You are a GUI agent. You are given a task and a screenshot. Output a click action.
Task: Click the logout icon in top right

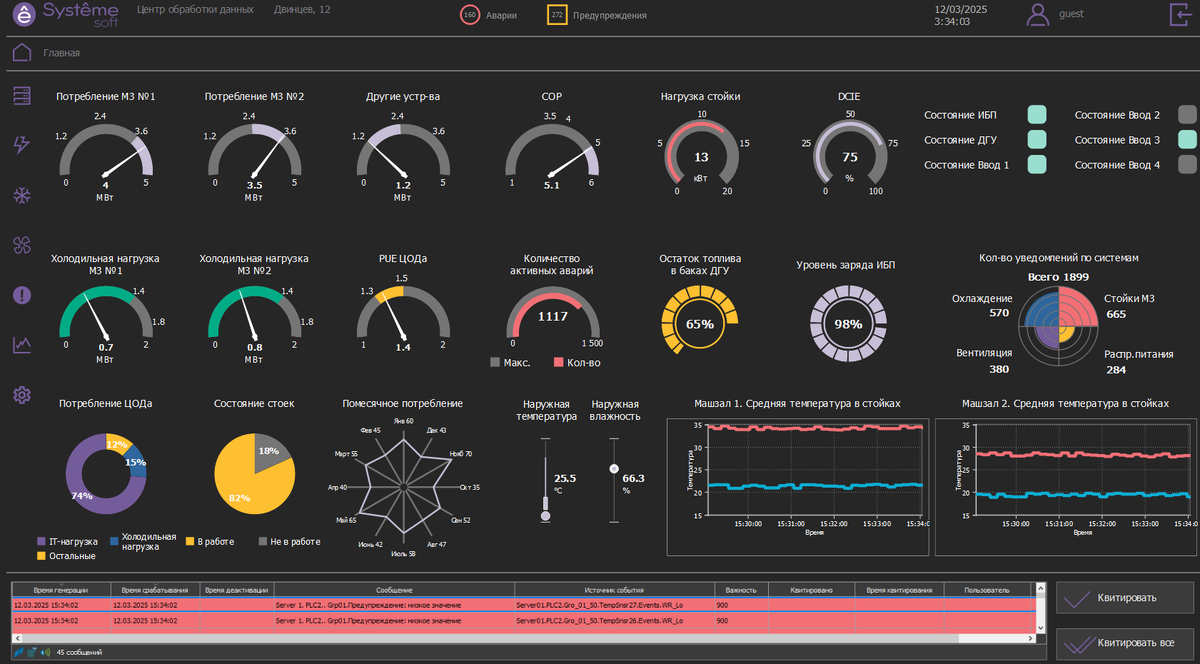(x=1181, y=14)
